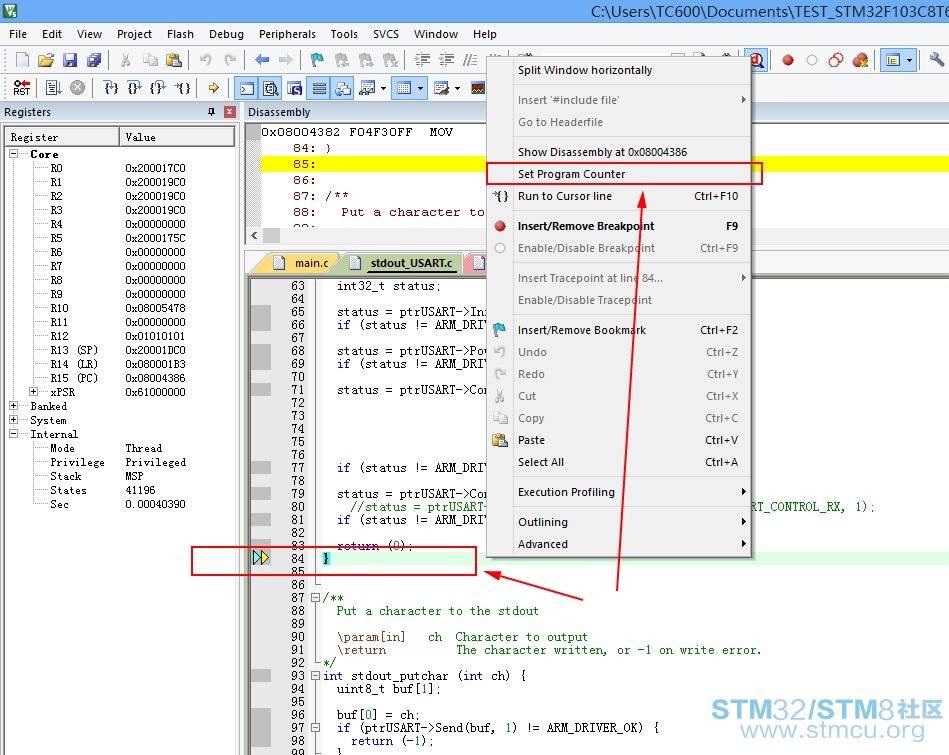Open the Debug menu

coord(226,34)
